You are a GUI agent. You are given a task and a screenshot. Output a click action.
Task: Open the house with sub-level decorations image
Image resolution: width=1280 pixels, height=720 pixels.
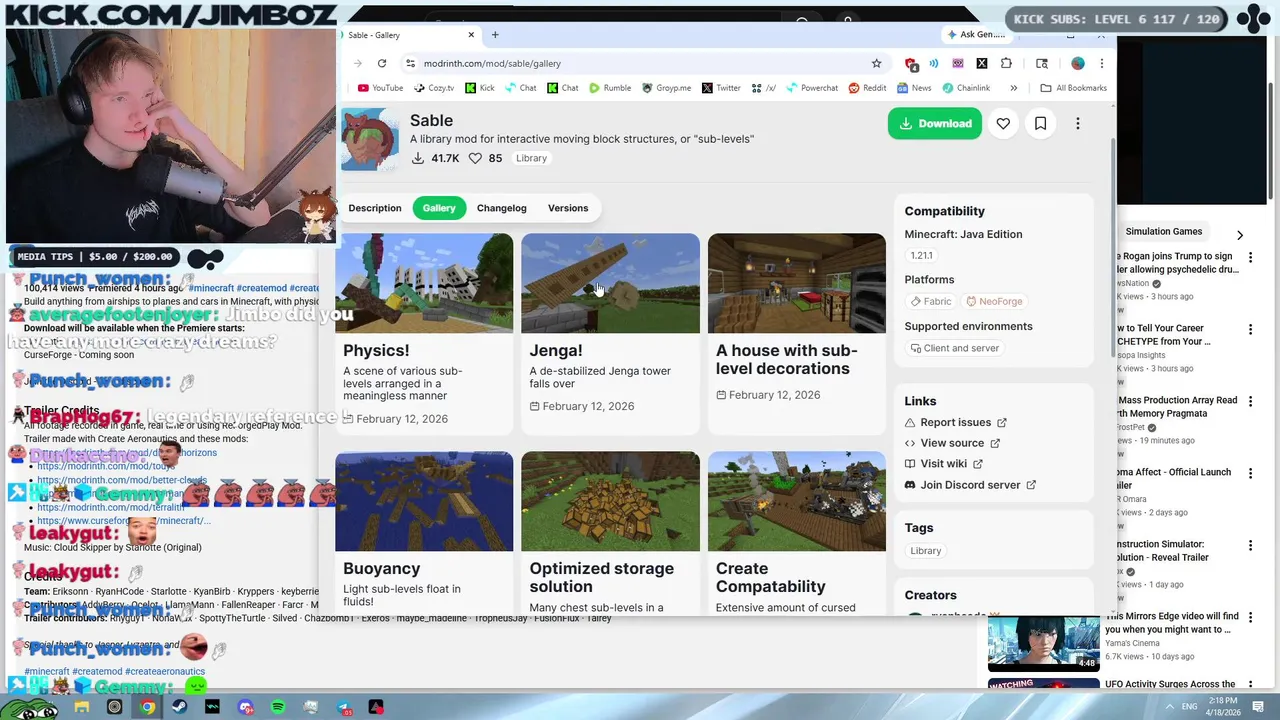(x=796, y=283)
